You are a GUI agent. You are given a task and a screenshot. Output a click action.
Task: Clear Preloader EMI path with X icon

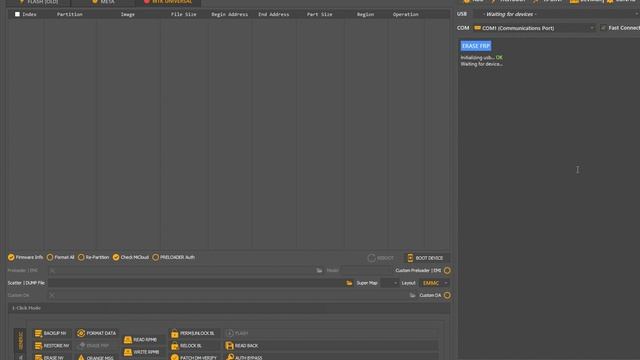52,270
